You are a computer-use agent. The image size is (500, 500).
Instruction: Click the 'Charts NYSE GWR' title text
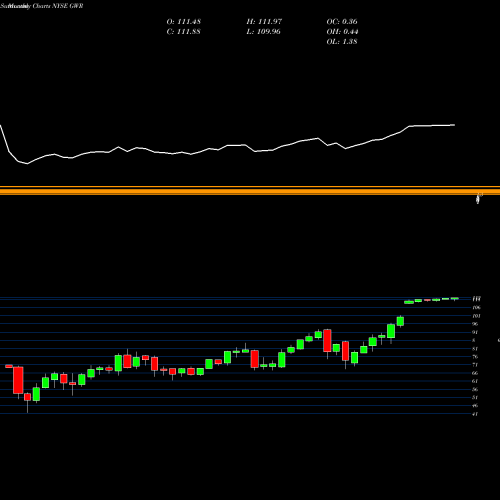(58, 6)
